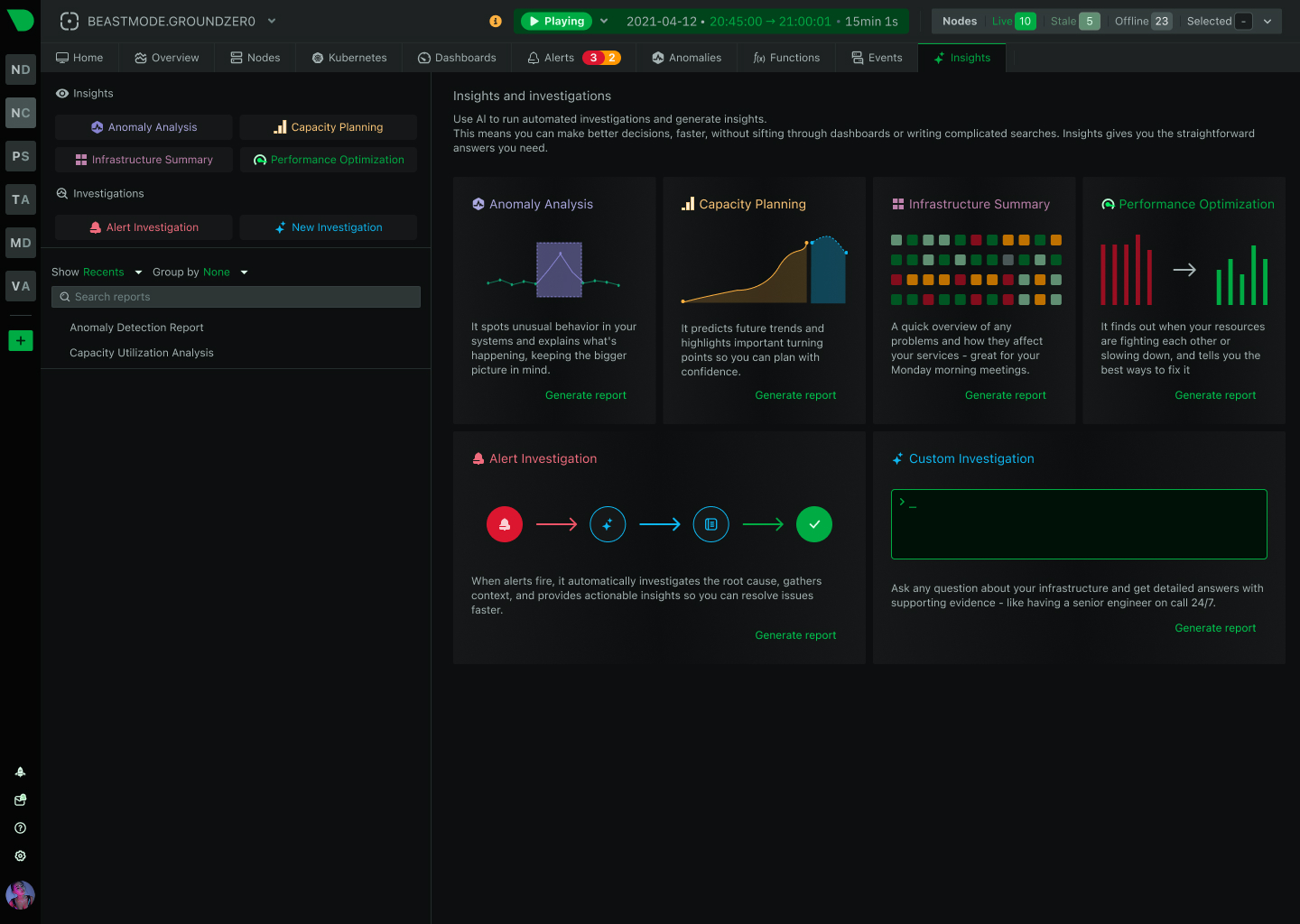Viewport: 1300px width, 924px height.
Task: Open the Anomalies tab
Action: click(x=686, y=58)
